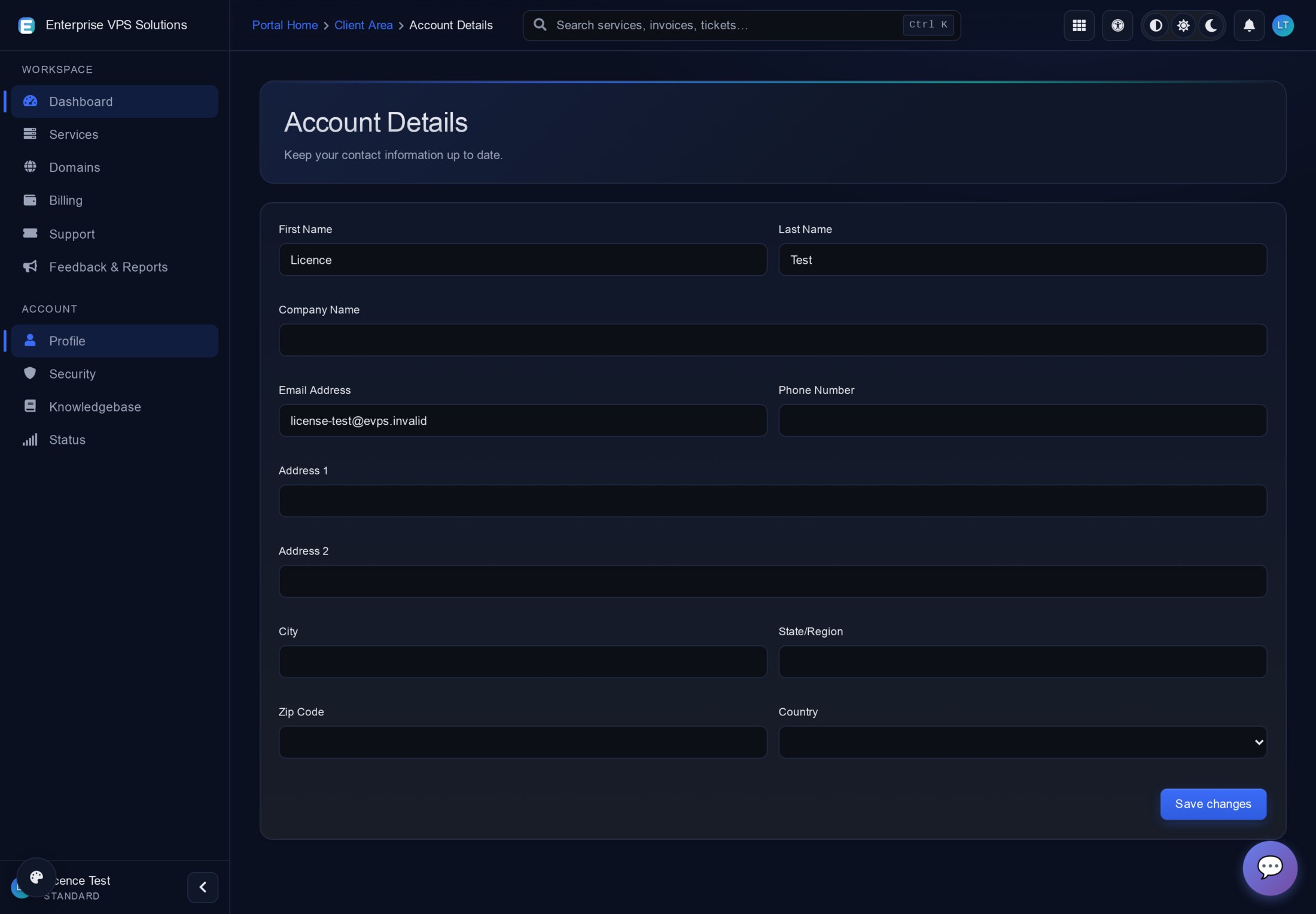The height and width of the screenshot is (914, 1316).
Task: Select Knowledgebase in the sidebar
Action: pos(115,406)
